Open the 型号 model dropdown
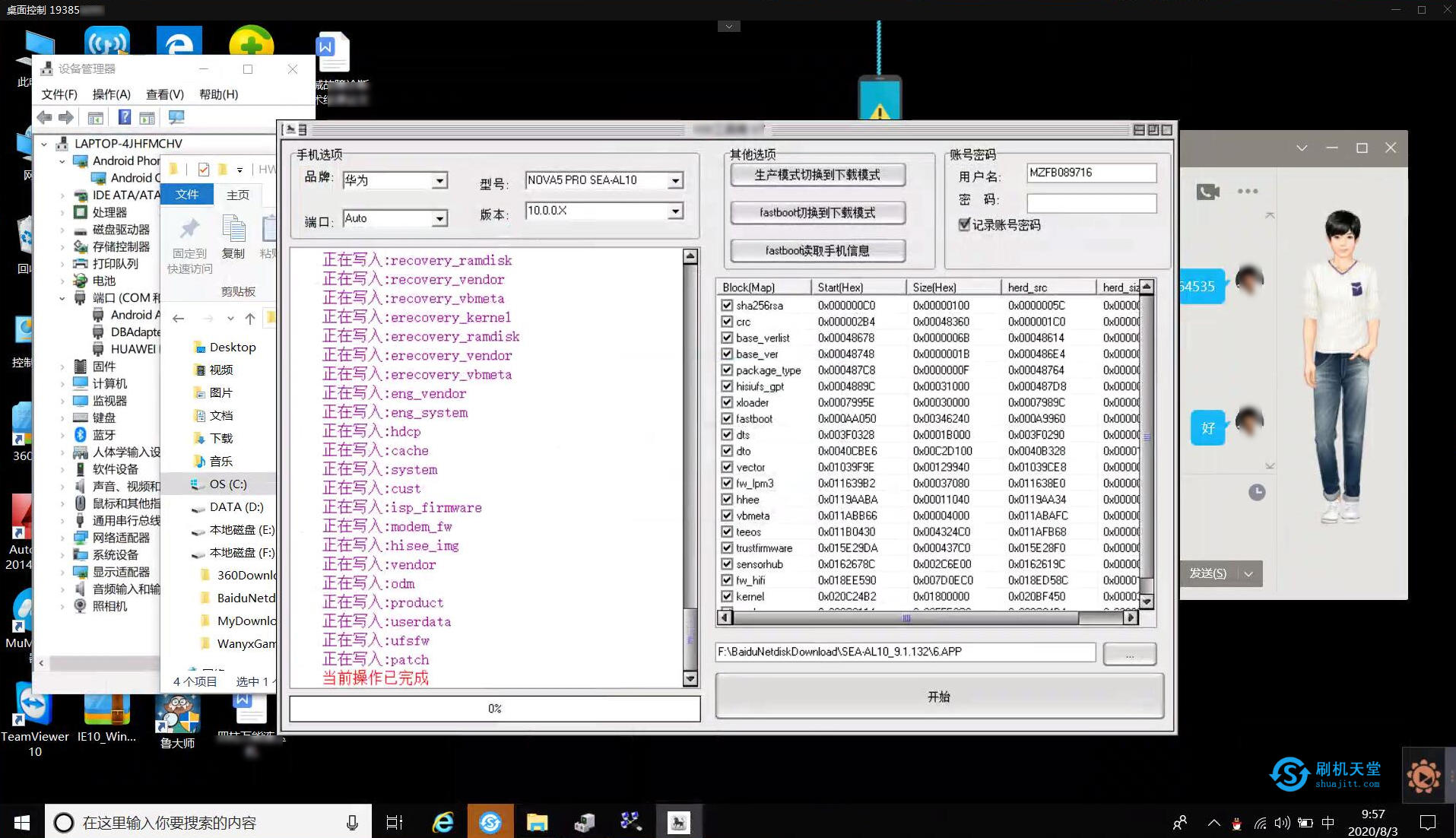The width and height of the screenshot is (1456, 838). tap(675, 180)
